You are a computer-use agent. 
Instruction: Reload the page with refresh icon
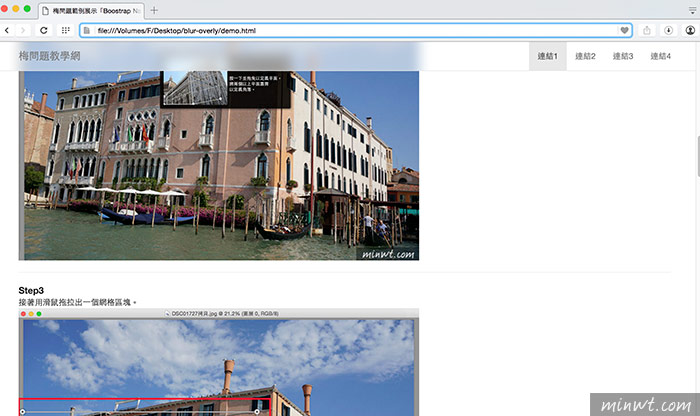pyautogui.click(x=43, y=30)
